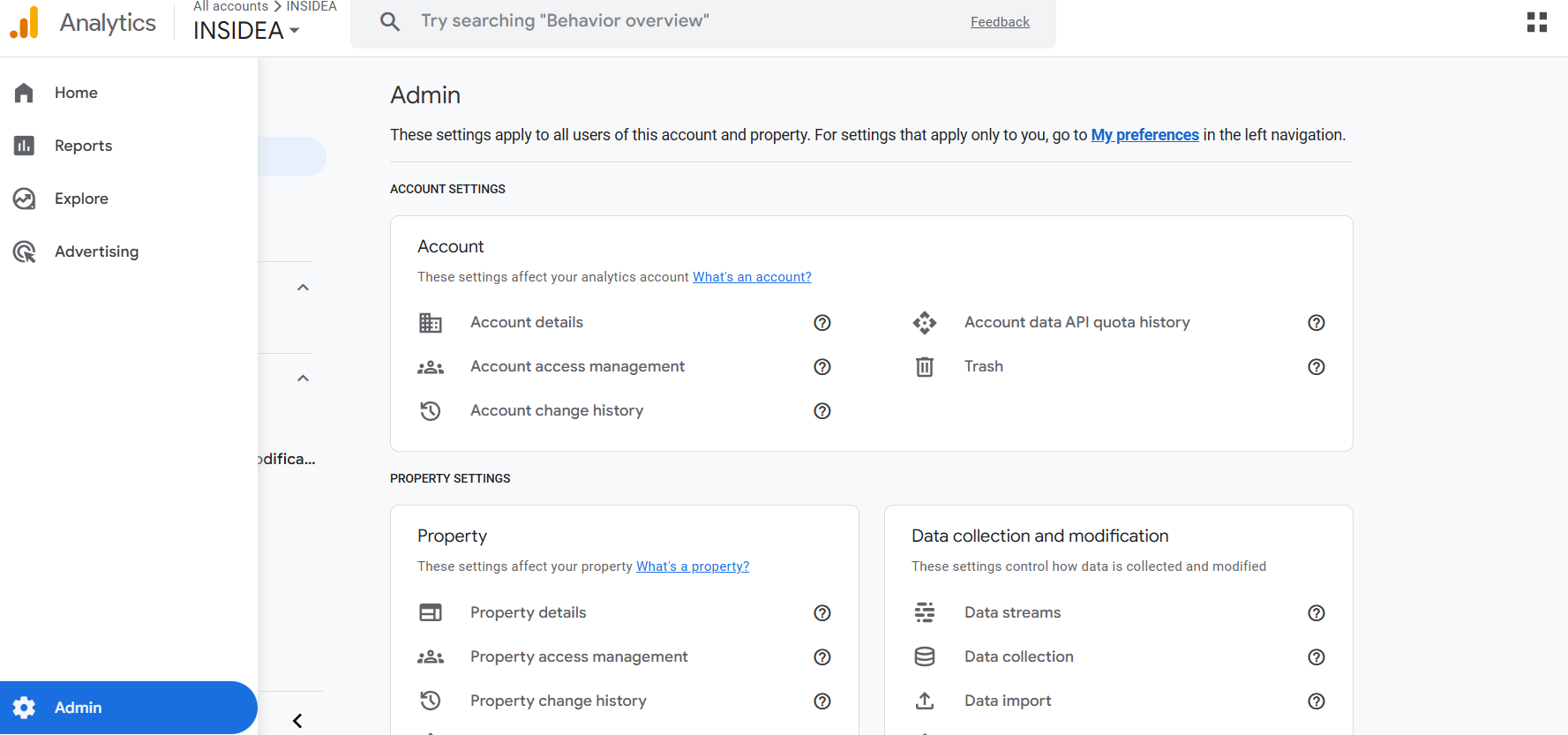This screenshot has width=1568, height=735.
Task: Click the Property access management people icon
Action: (x=431, y=656)
